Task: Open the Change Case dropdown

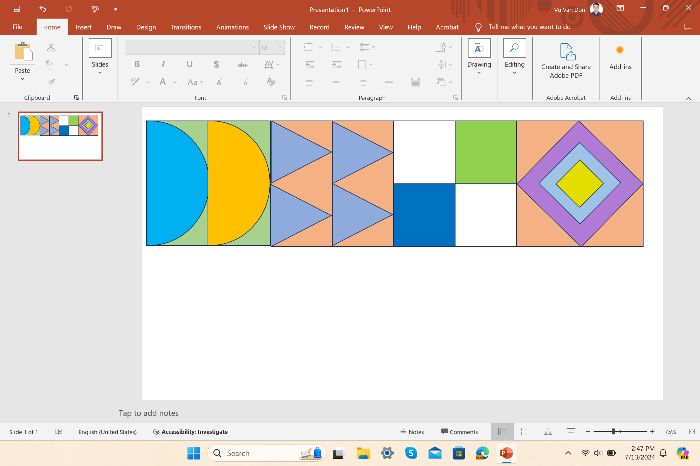Action: 195,82
